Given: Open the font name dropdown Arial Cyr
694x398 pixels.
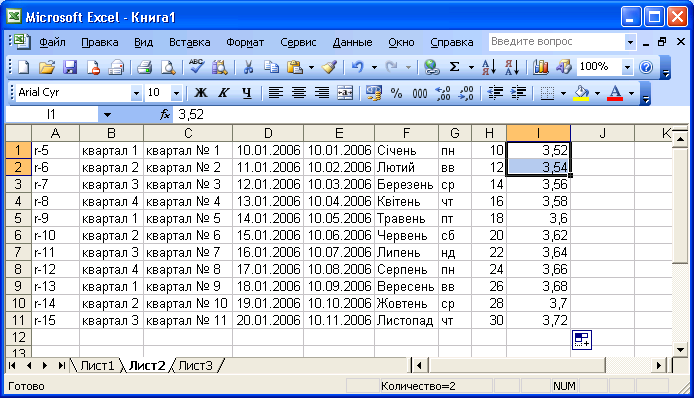Looking at the screenshot, I should click(136, 93).
